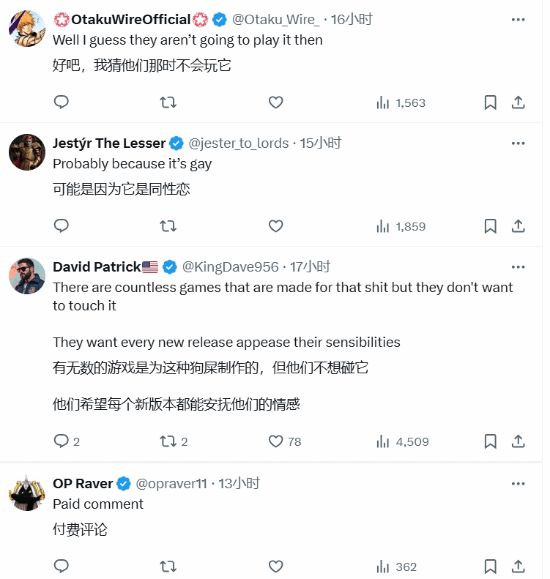The width and height of the screenshot is (550, 579).
Task: Open reply thread on David Patrick's tweet
Action: pyautogui.click(x=67, y=441)
